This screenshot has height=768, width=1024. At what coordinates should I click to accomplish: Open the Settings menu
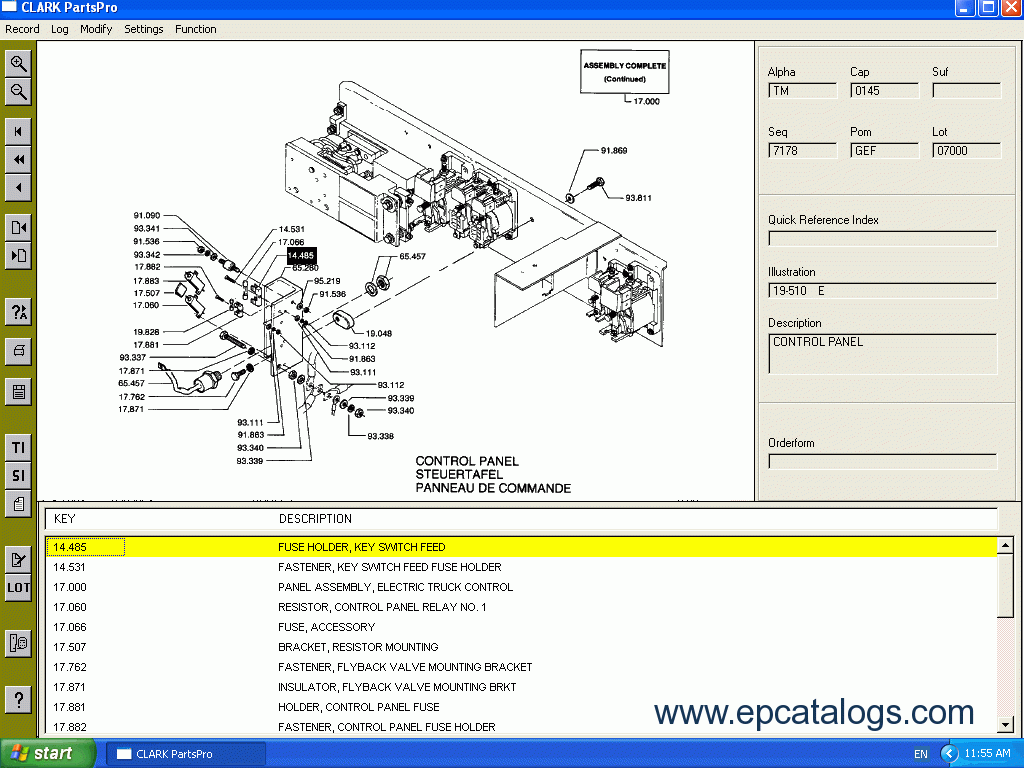(143, 29)
